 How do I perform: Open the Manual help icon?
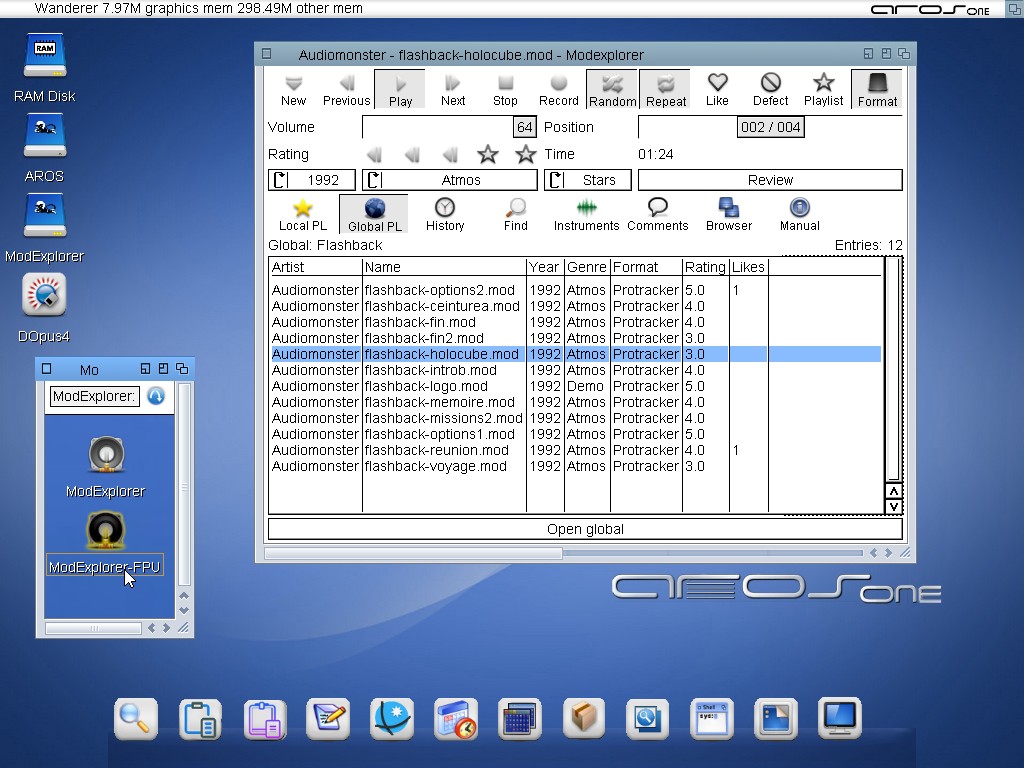(799, 214)
